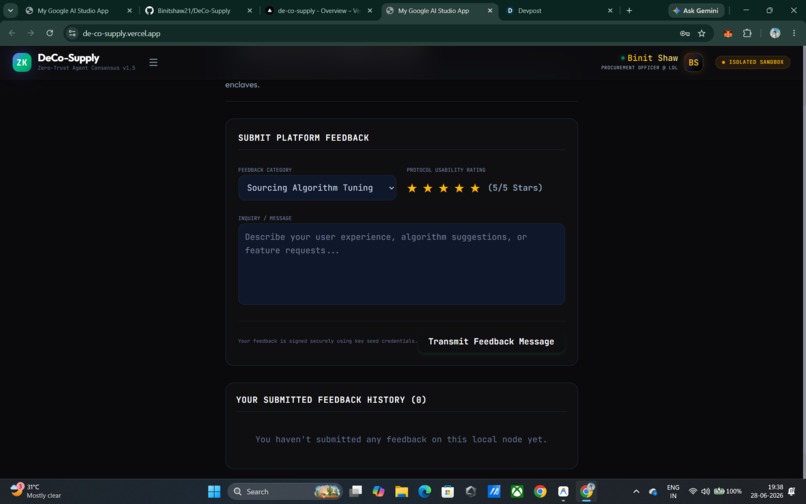Viewport: 806px width, 504px height.
Task: Show hidden system tray icons
Action: click(x=636, y=492)
